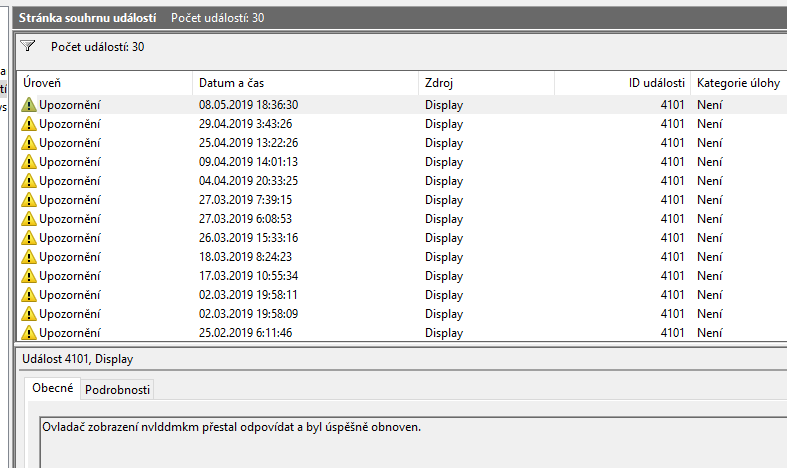
Task: Switch to the Podrobnosti tab
Action: click(116, 390)
